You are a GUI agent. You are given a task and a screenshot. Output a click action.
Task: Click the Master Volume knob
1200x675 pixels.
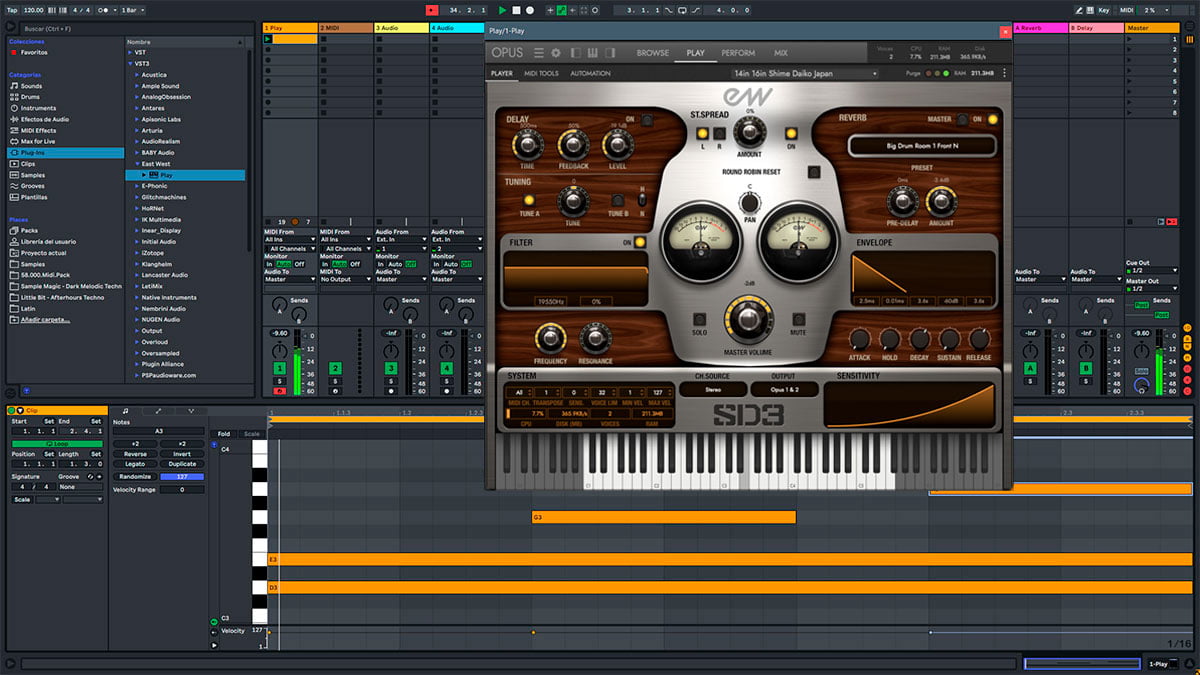click(748, 321)
